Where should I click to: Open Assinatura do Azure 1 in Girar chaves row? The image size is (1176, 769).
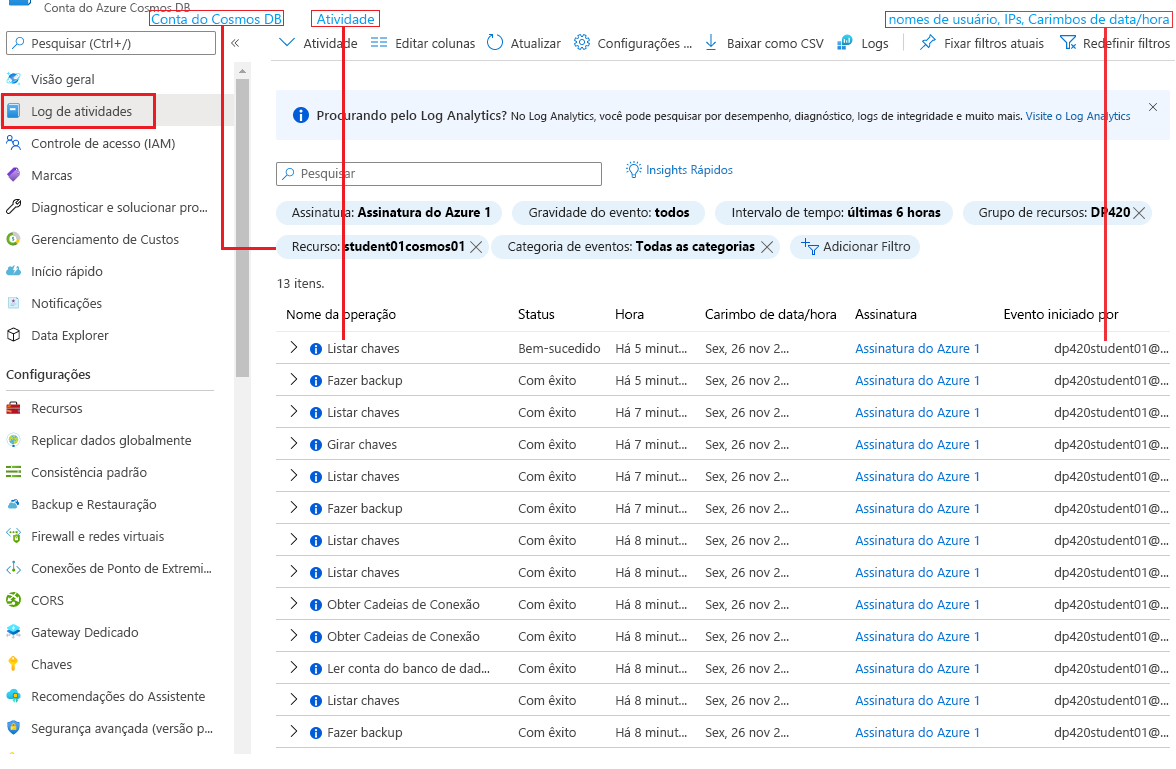click(917, 444)
